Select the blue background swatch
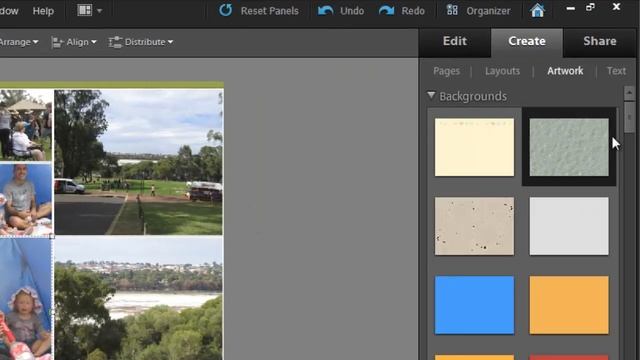The image size is (640, 360). pos(474,305)
